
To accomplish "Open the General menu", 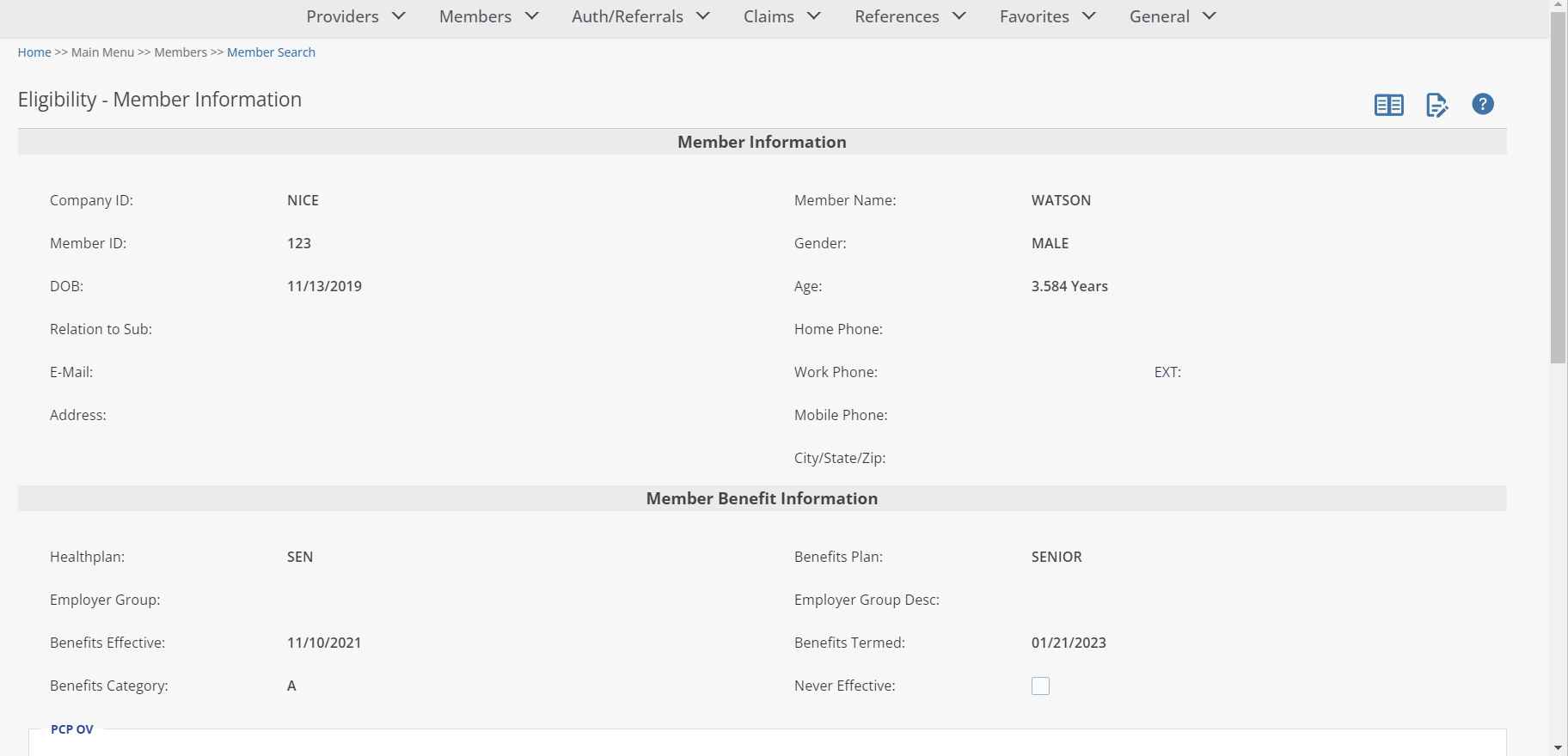I will [x=1159, y=16].
